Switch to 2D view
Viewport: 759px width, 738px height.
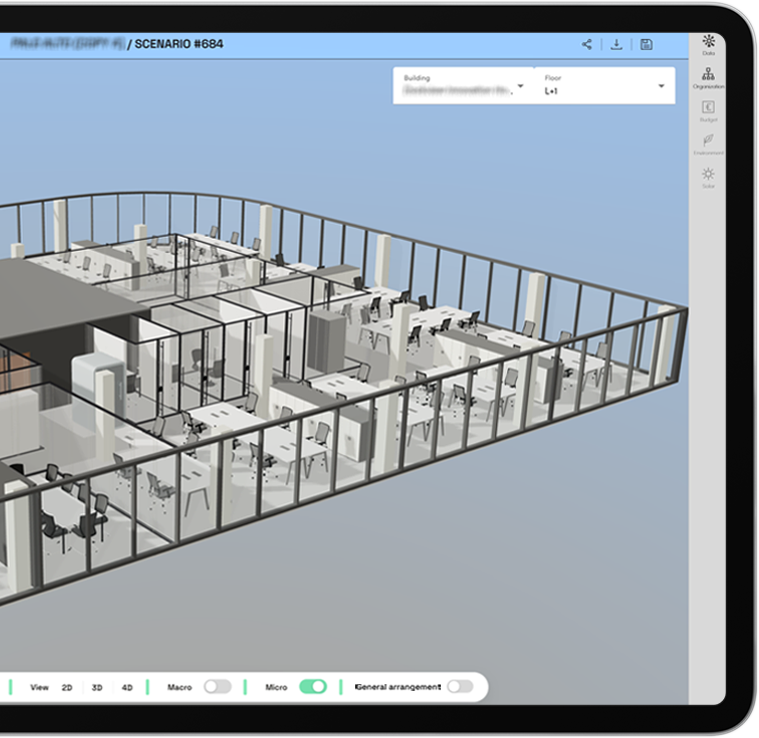(67, 688)
